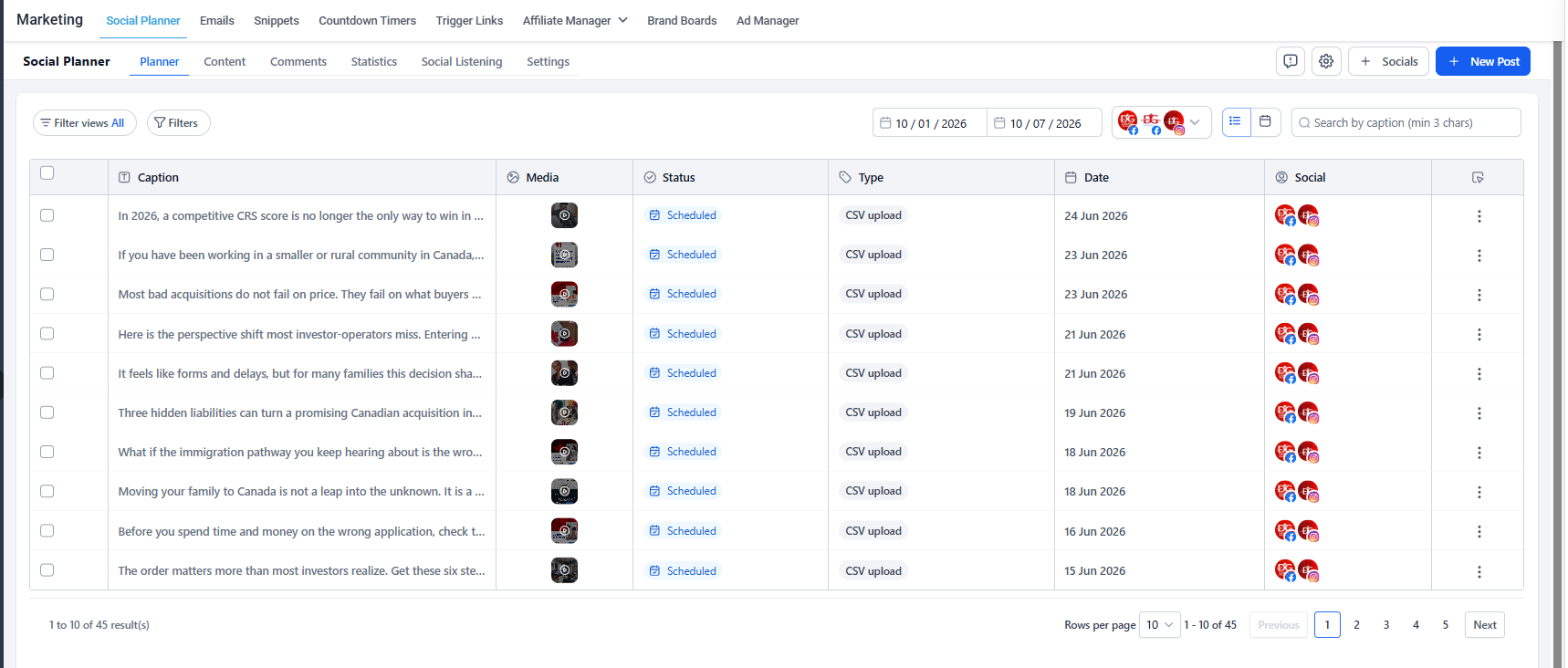Image resolution: width=1568 pixels, height=668 pixels.
Task: Expand the social accounts selector dropdown
Action: coord(1161,122)
